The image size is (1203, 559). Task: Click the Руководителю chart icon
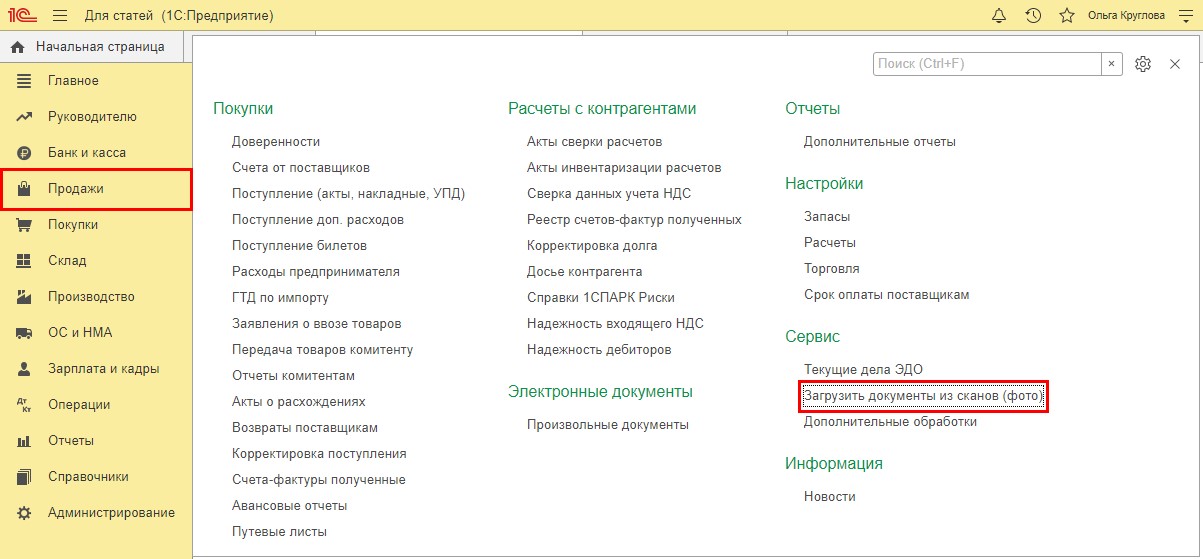(x=25, y=117)
